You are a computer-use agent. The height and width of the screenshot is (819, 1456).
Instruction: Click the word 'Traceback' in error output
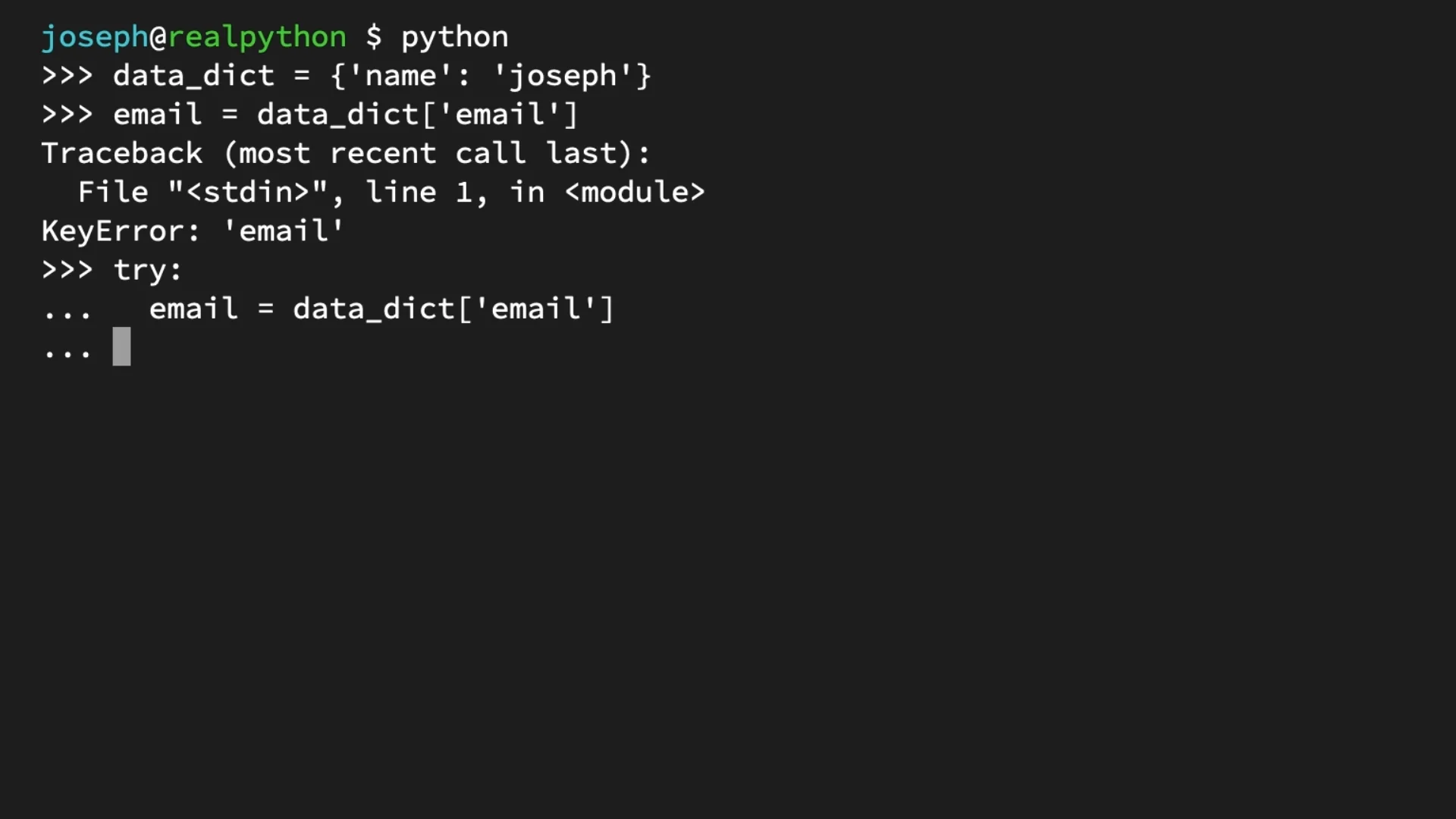[122, 153]
